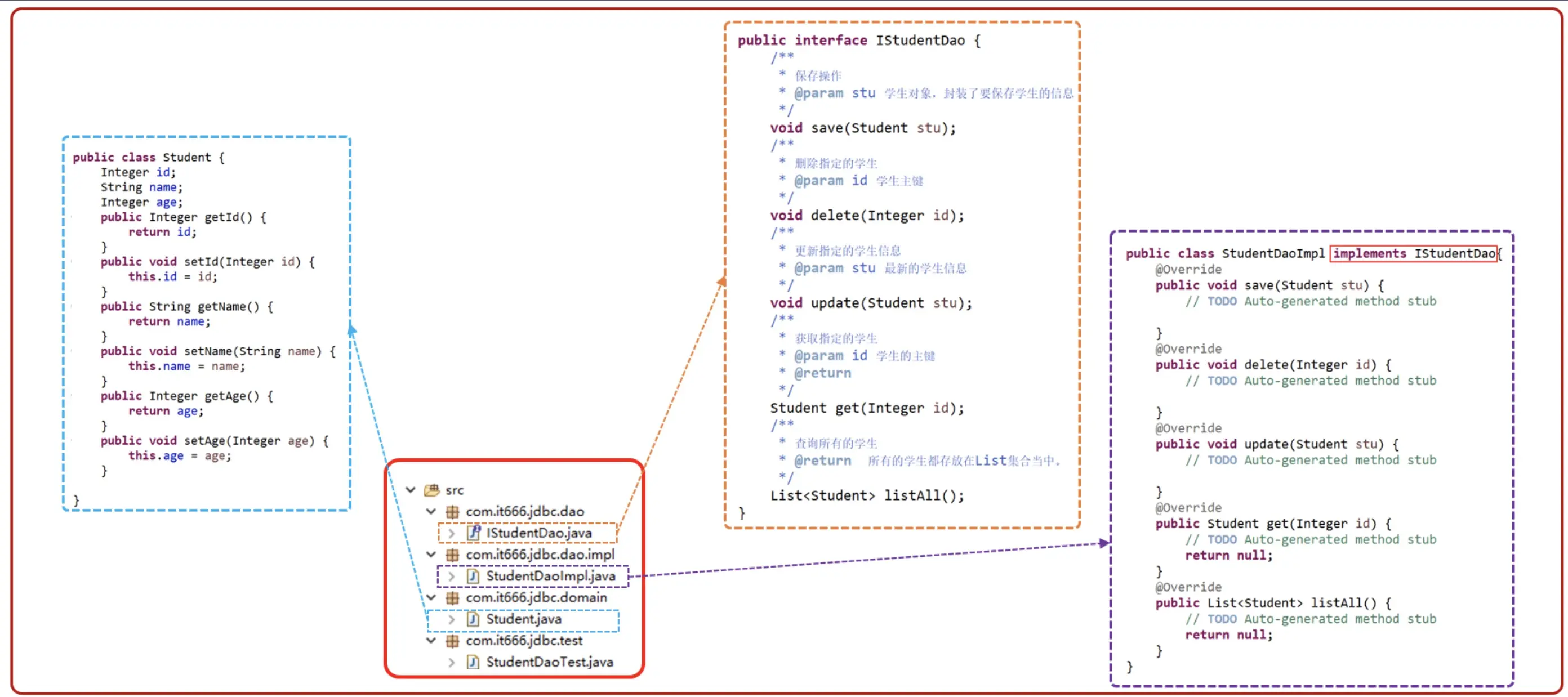
Task: Select the Student.java file label
Action: tap(523, 619)
